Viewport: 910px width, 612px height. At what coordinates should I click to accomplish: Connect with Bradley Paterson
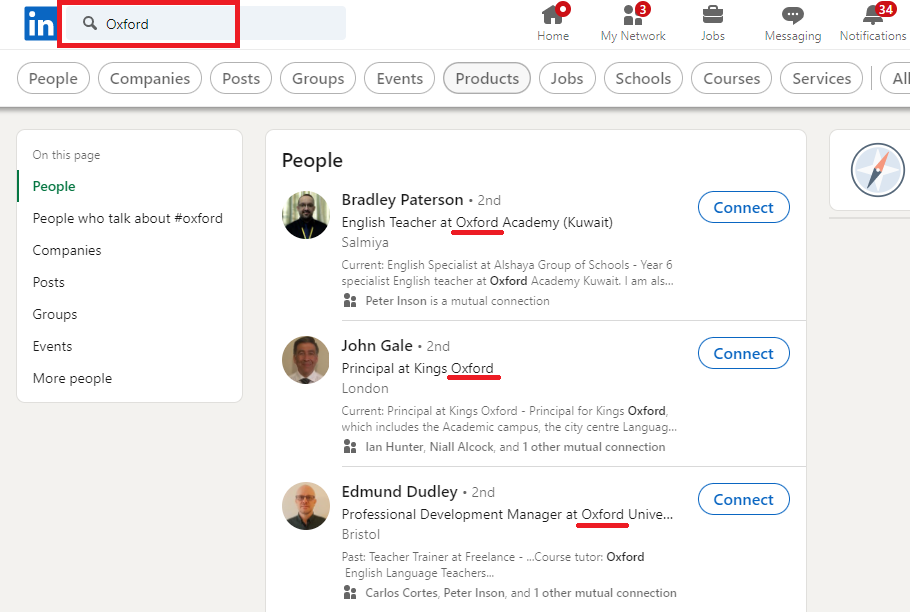[743, 207]
